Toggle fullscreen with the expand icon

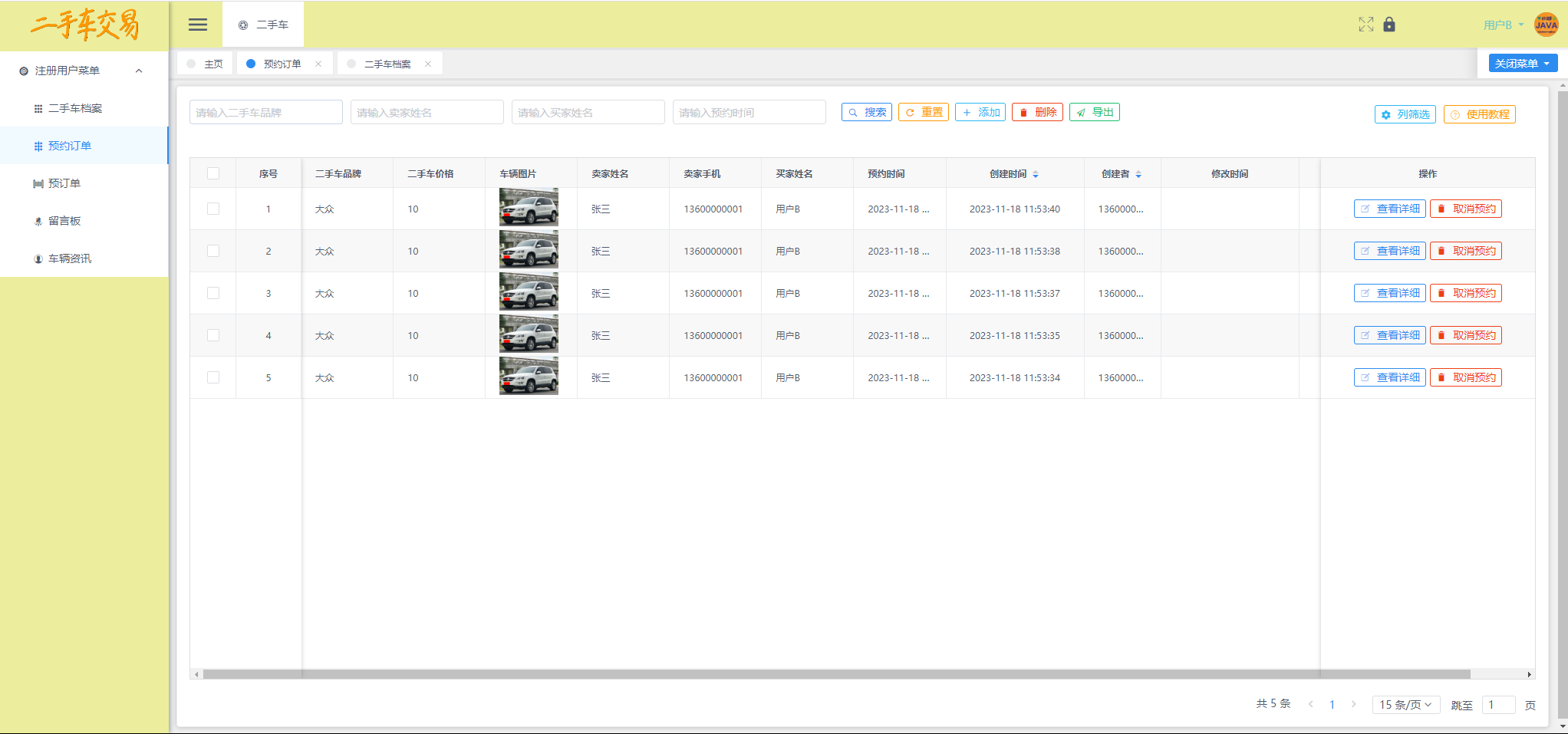(1365, 25)
